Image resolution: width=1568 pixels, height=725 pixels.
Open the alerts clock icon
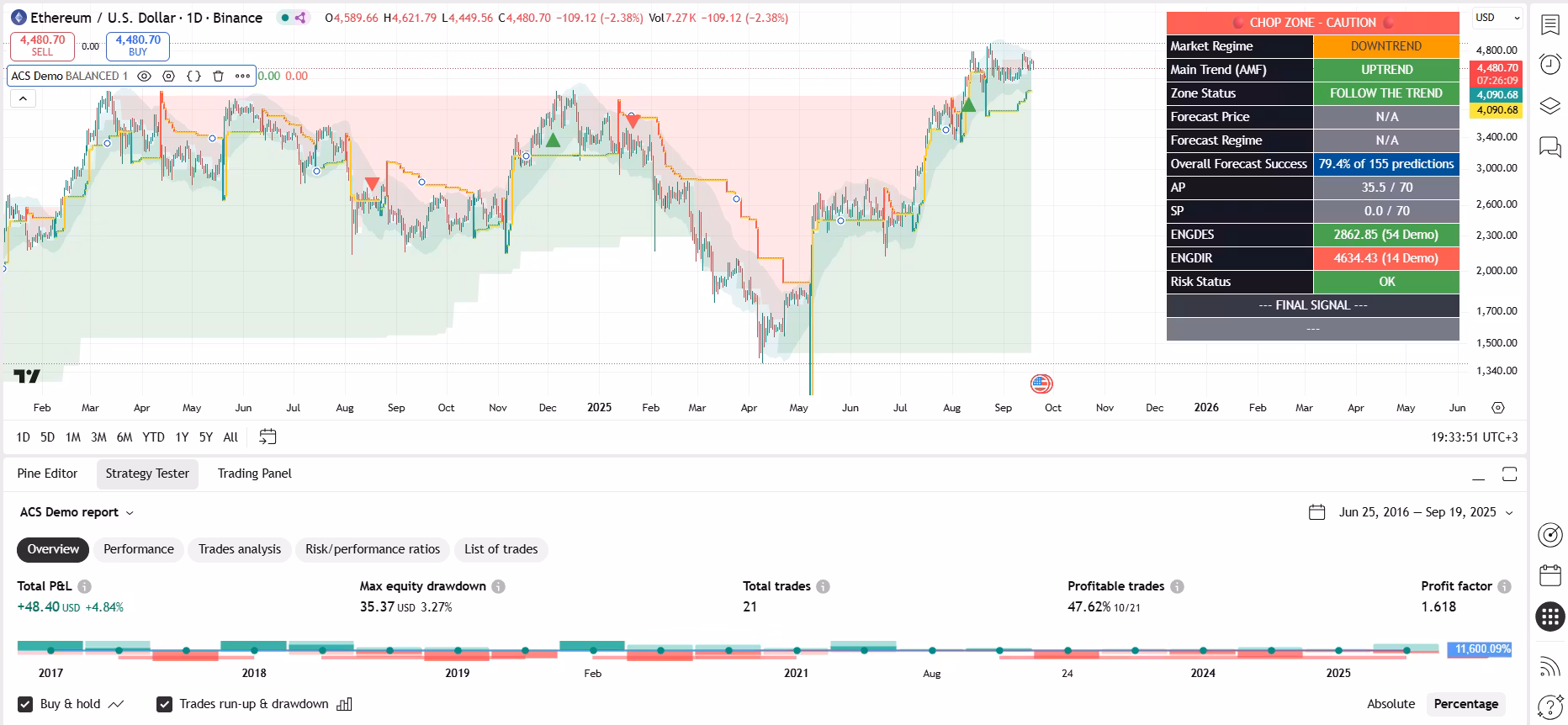point(1549,65)
